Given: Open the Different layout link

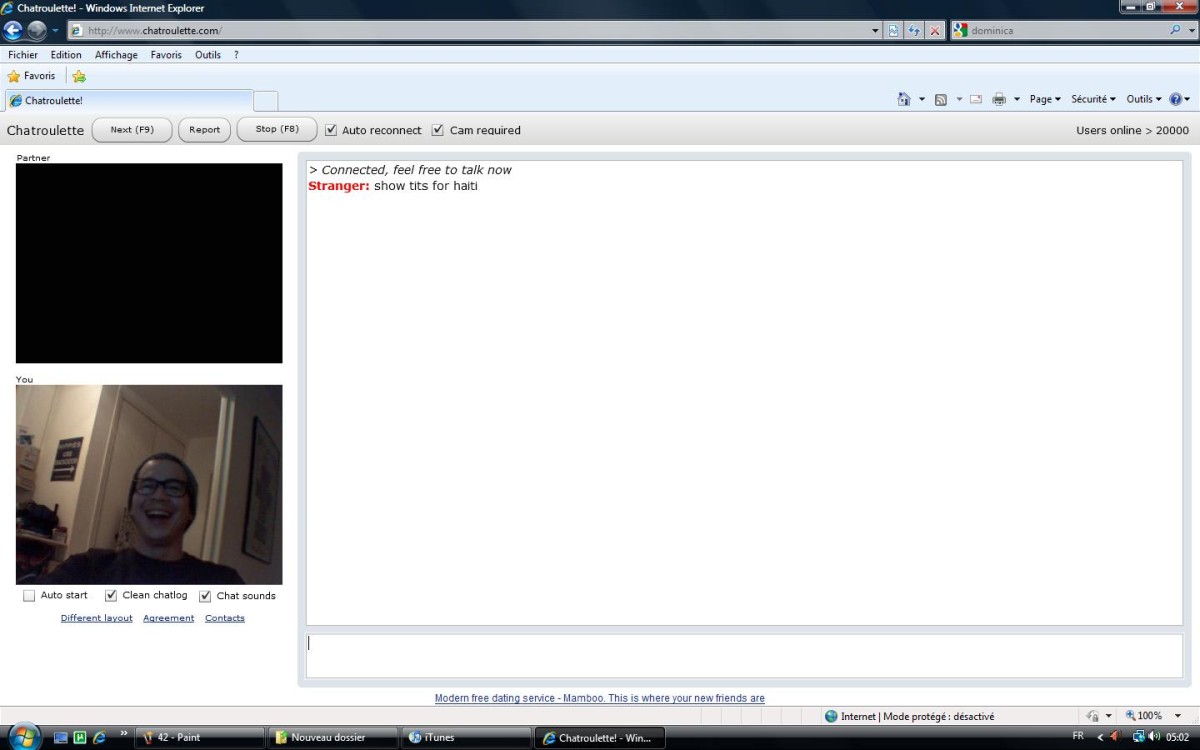Looking at the screenshot, I should click(x=97, y=618).
